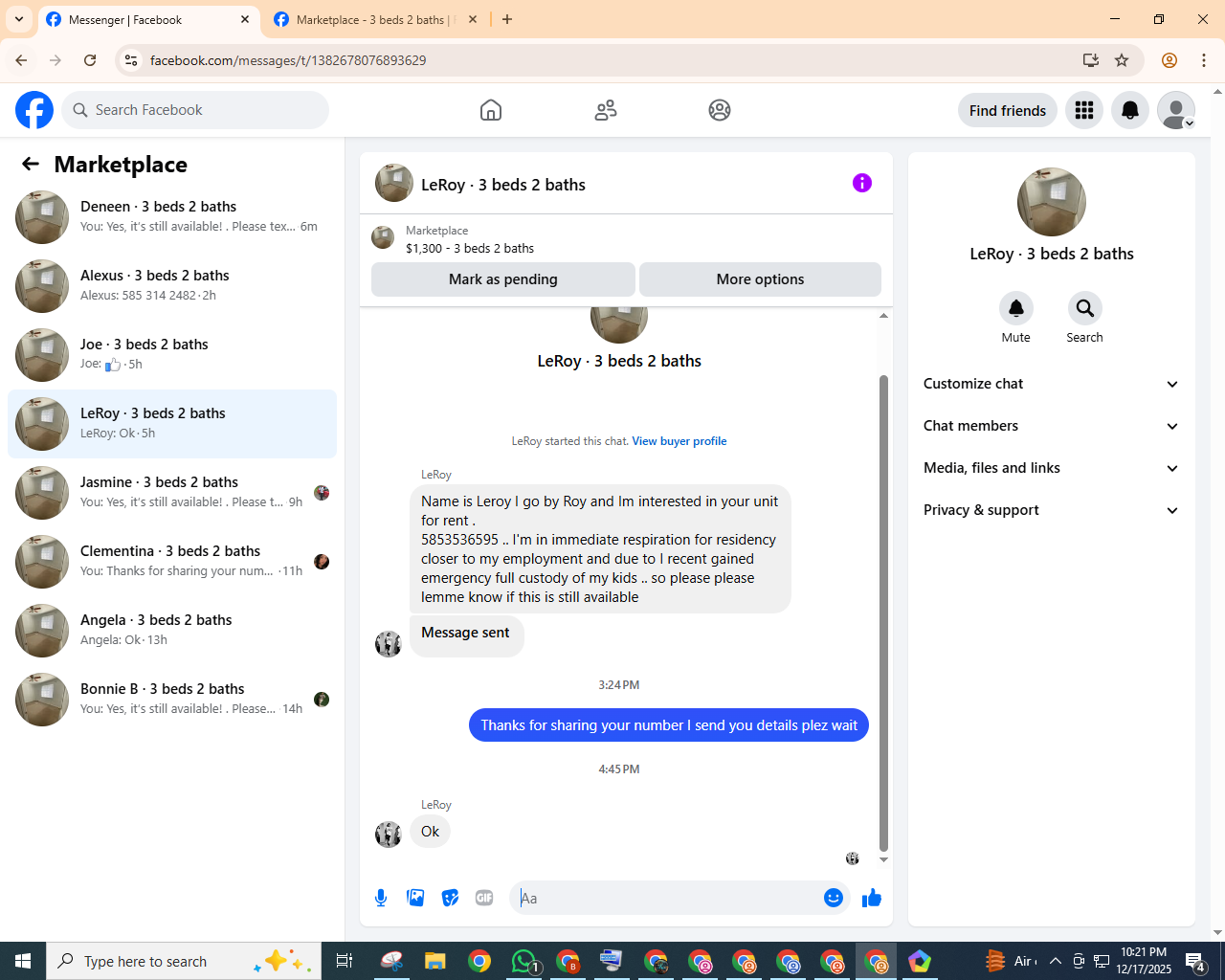View site information icon in address bar
This screenshot has height=980, width=1225.
(x=132, y=60)
